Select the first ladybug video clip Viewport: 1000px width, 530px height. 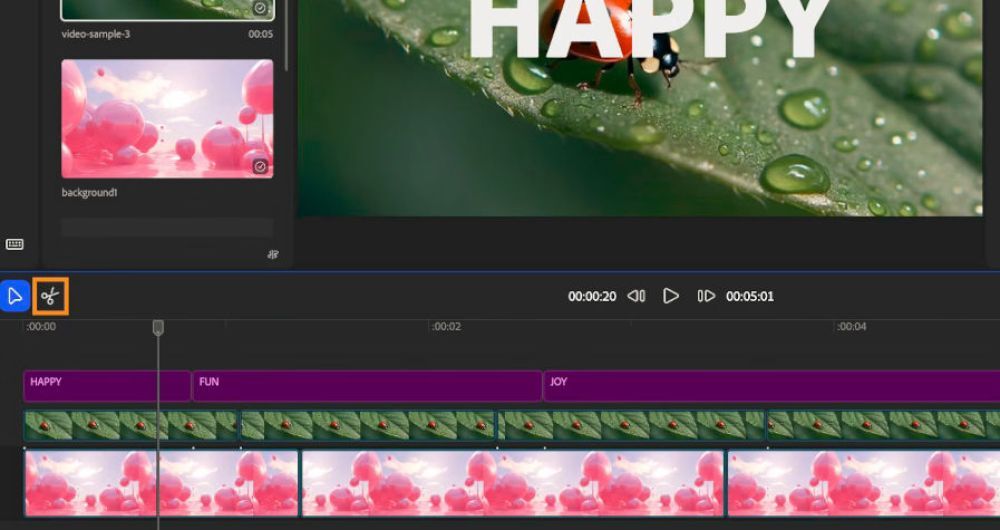coord(130,426)
